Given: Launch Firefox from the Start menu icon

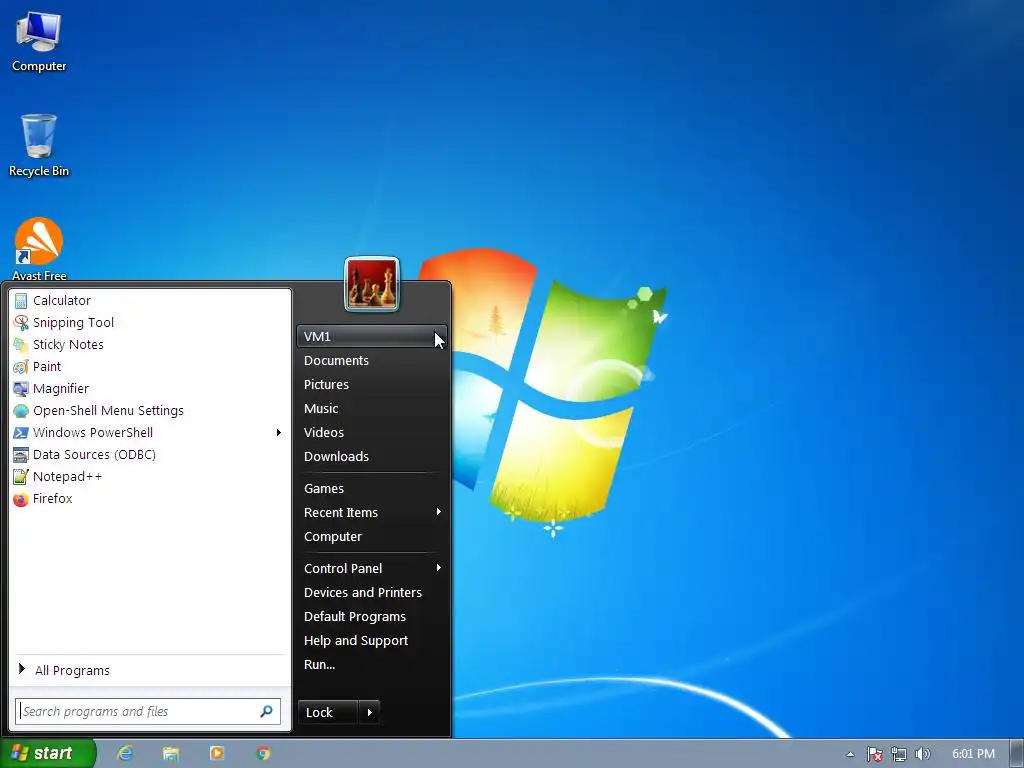Looking at the screenshot, I should pyautogui.click(x=21, y=499).
